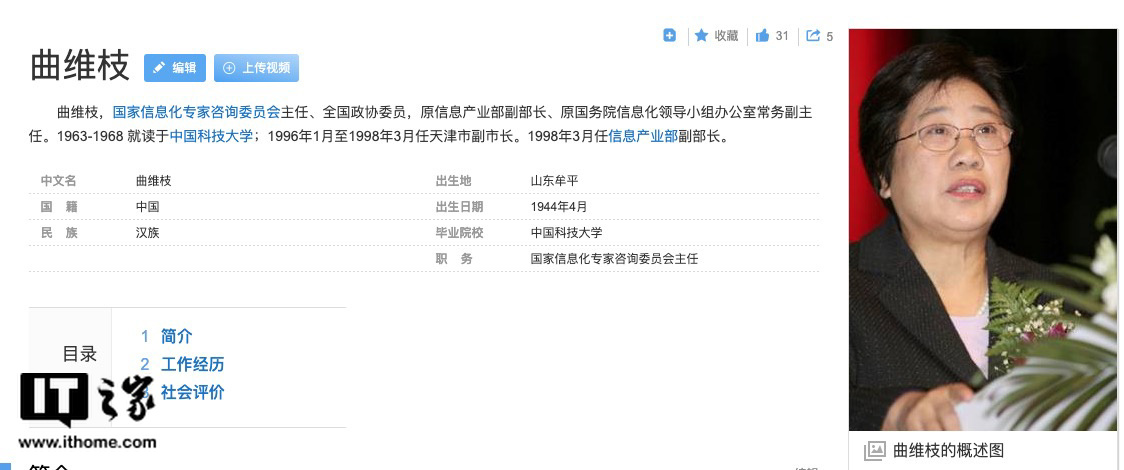Click birthplace value 山东牟平
The image size is (1124, 470).
tap(554, 181)
